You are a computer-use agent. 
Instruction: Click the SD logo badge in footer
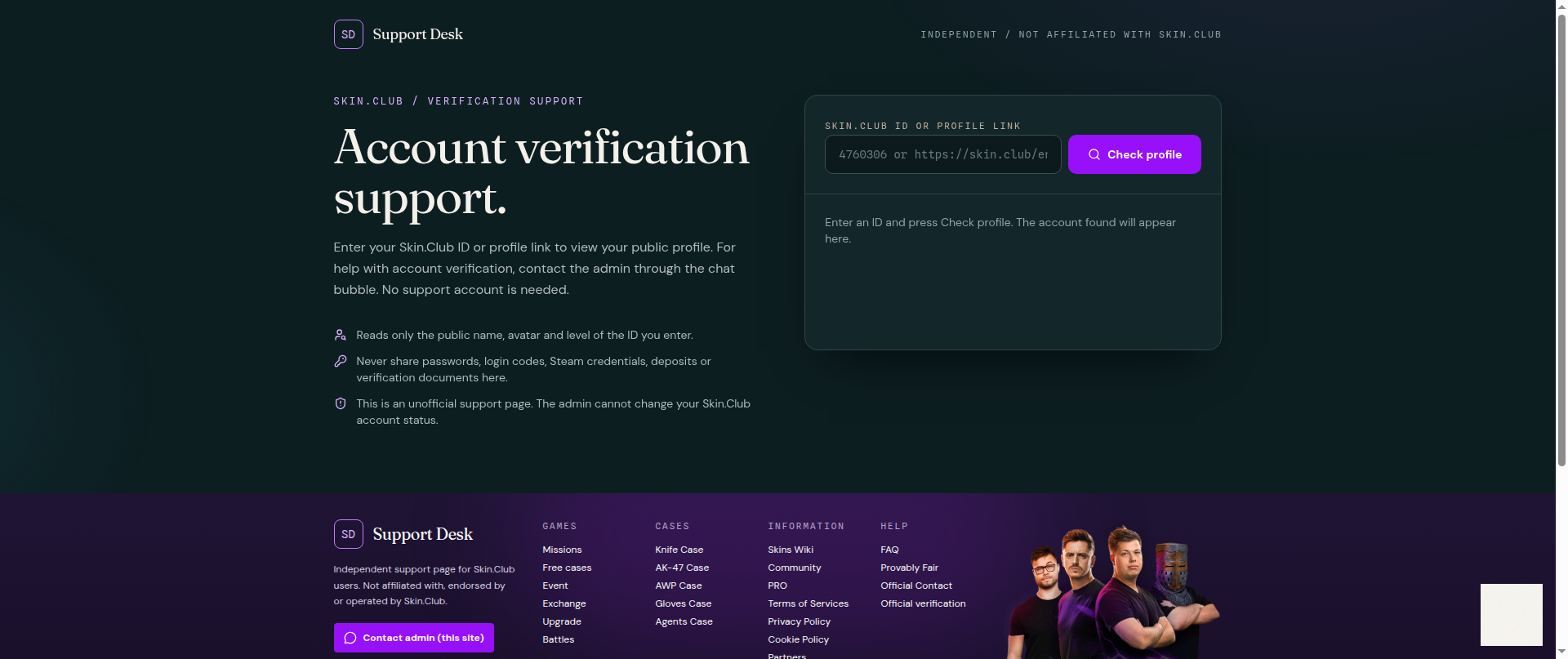coord(348,534)
